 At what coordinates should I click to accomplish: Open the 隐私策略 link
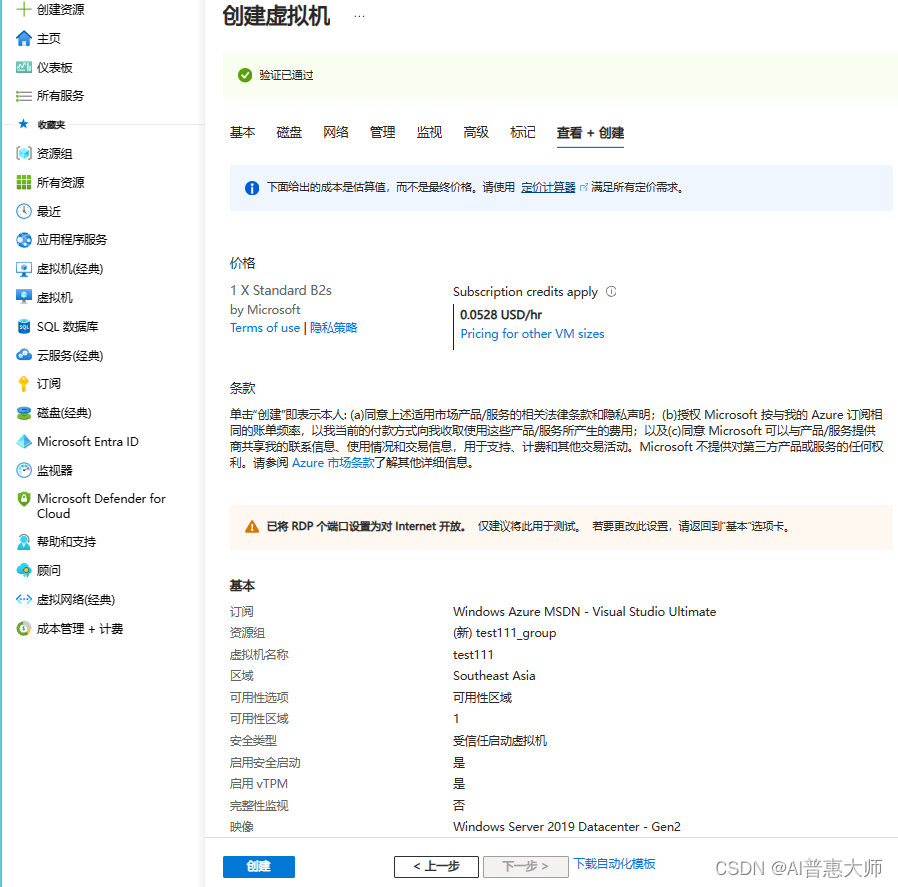tap(333, 328)
